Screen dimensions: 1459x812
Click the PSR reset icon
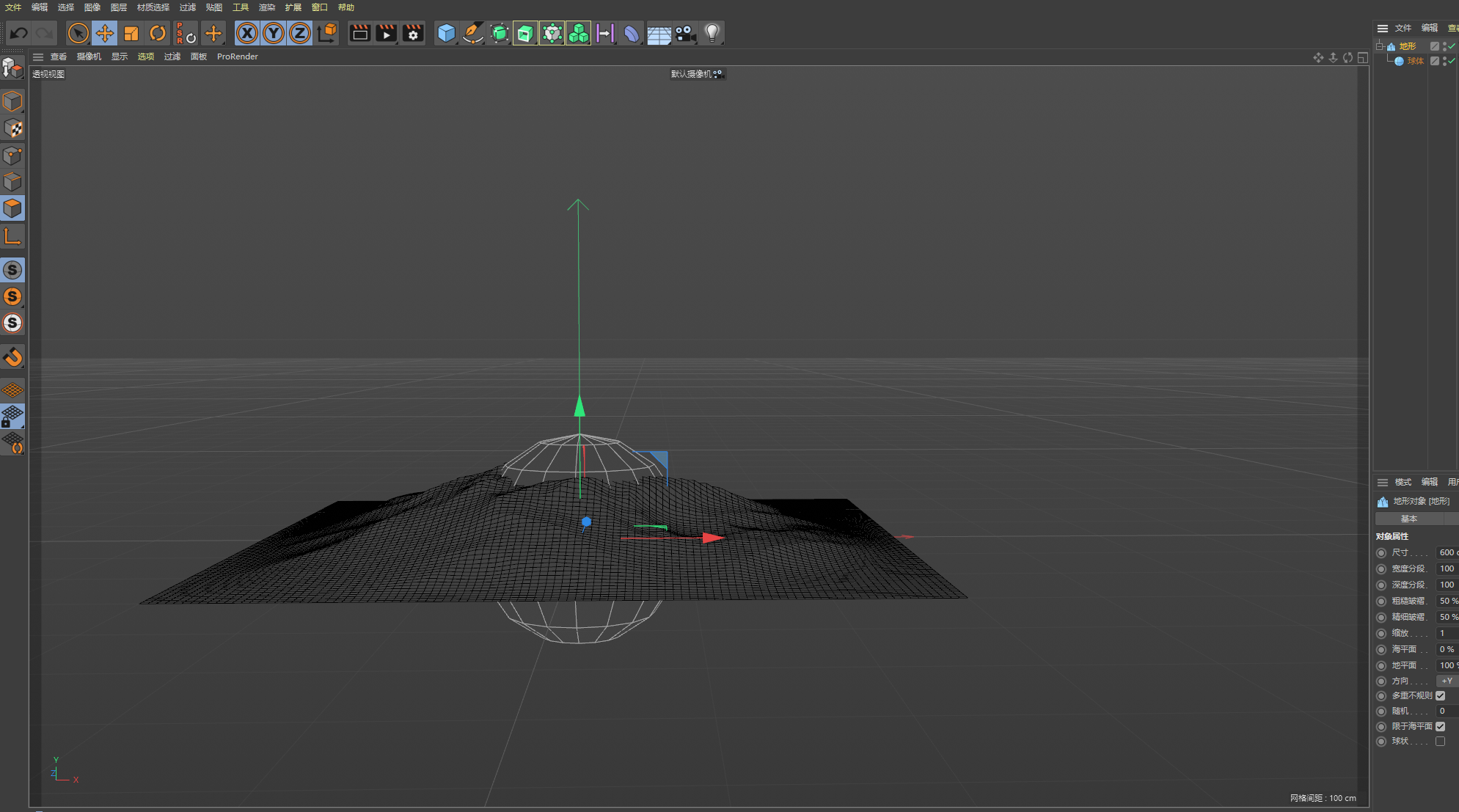[186, 33]
